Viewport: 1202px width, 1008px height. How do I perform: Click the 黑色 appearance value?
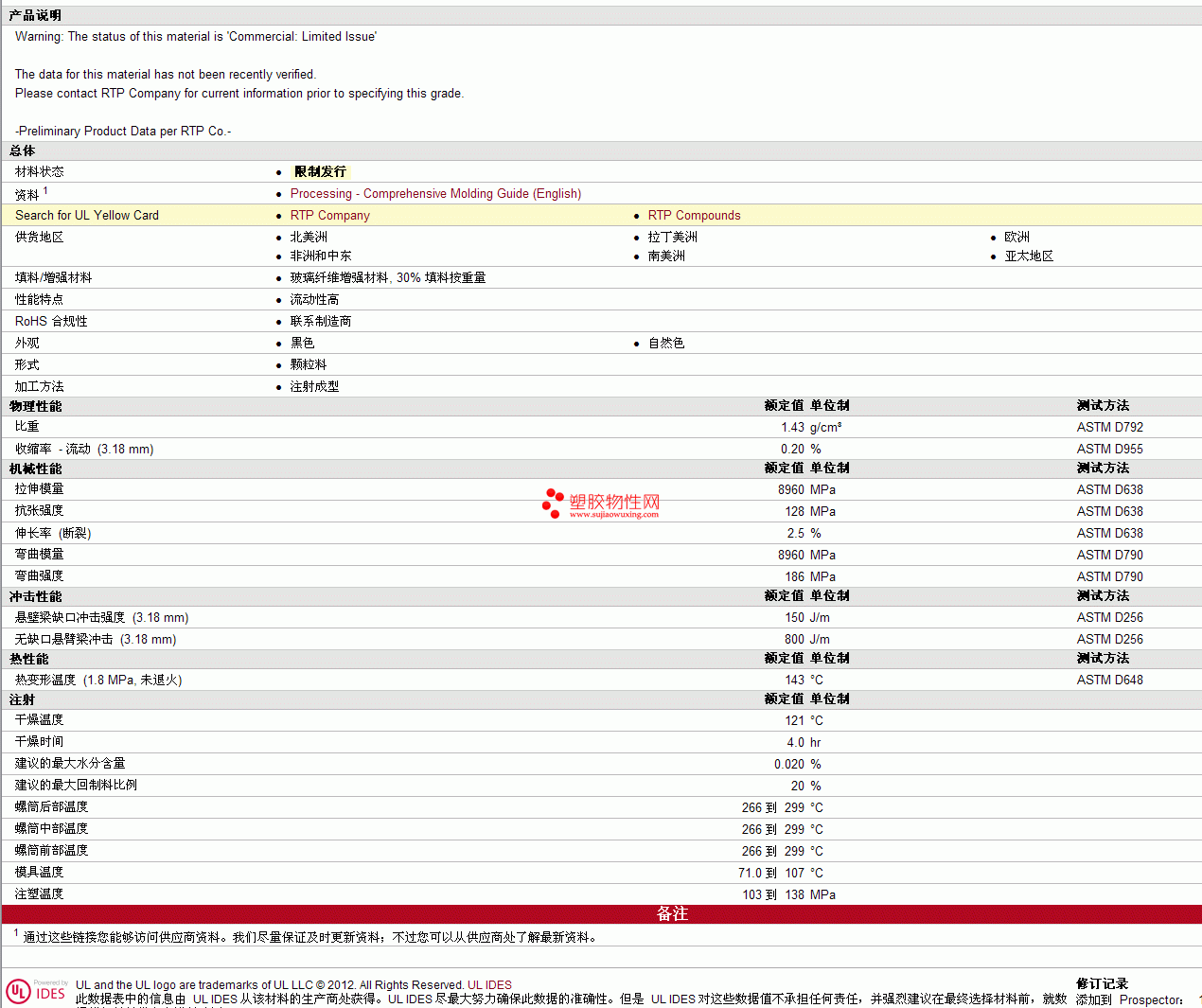(x=302, y=343)
